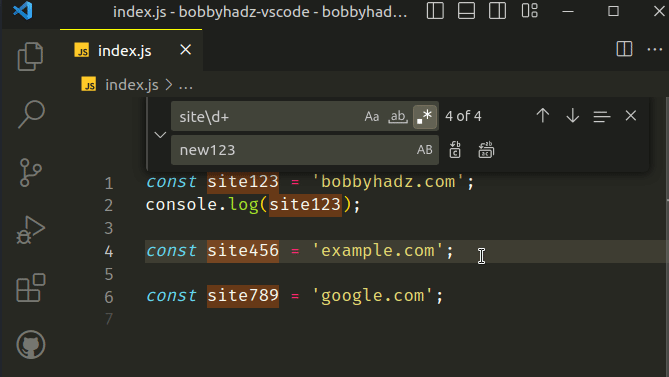Toggle bottom panel layout icon
This screenshot has height=377, width=669.
(466, 11)
